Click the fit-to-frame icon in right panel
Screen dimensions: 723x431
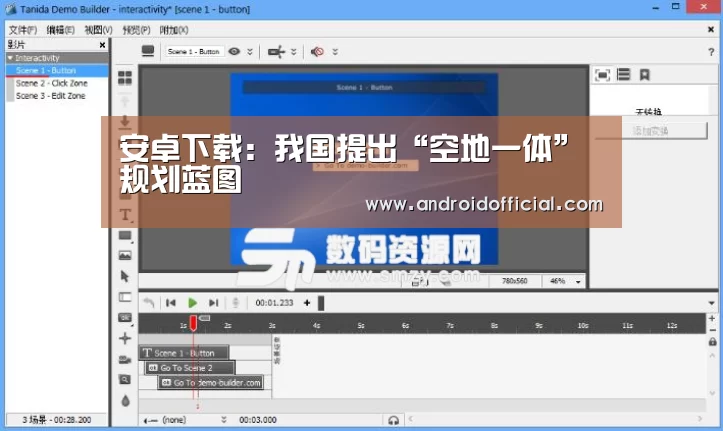[602, 75]
